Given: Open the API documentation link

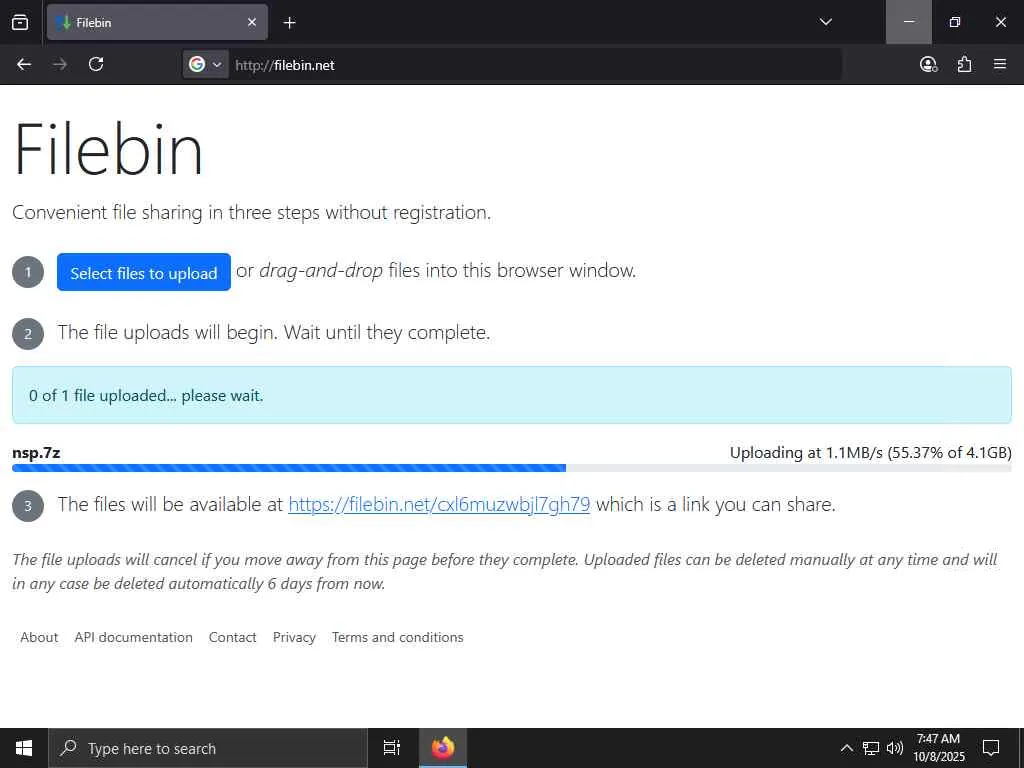Looking at the screenshot, I should (x=133, y=637).
